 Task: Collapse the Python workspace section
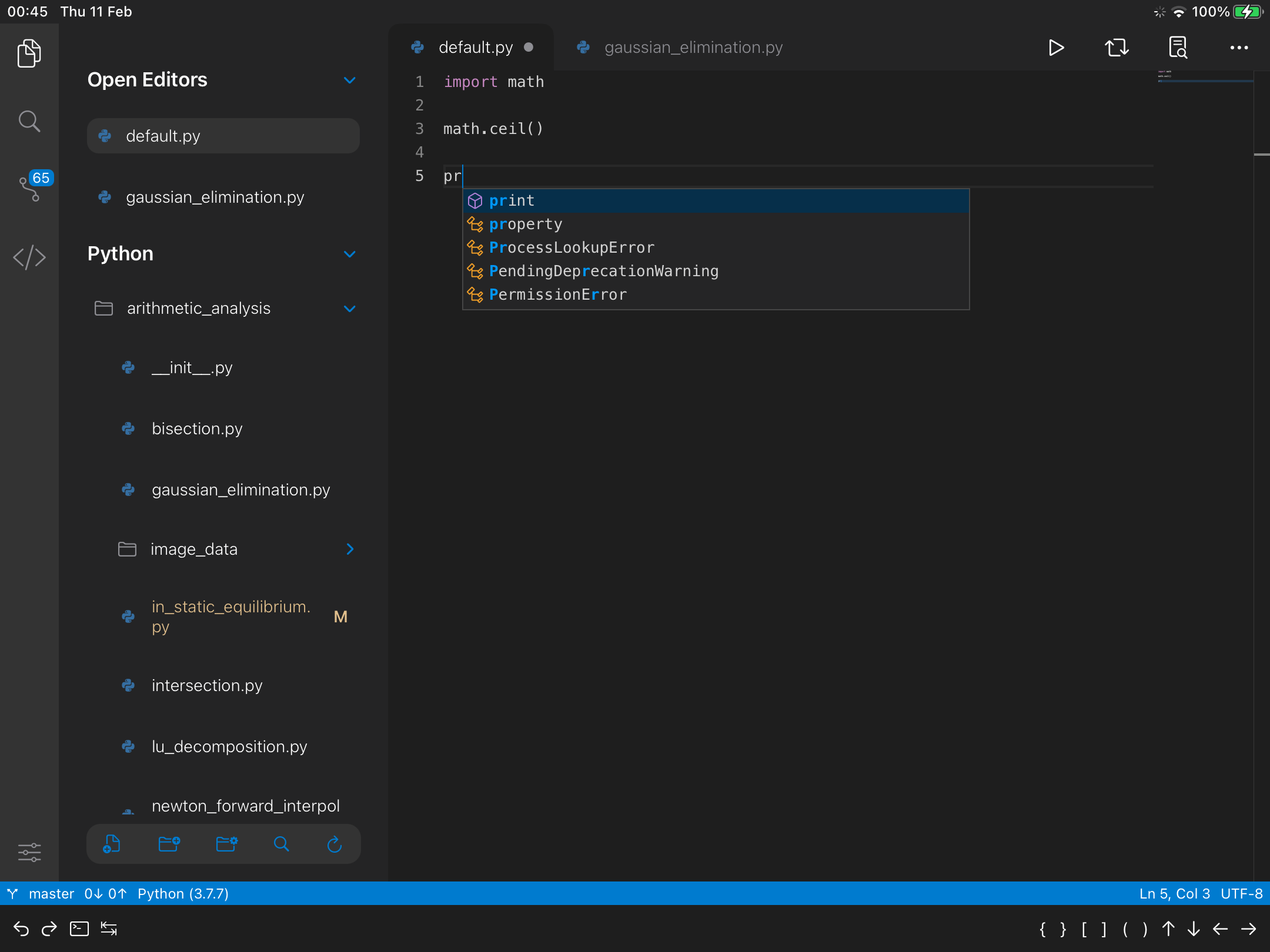pyautogui.click(x=350, y=254)
